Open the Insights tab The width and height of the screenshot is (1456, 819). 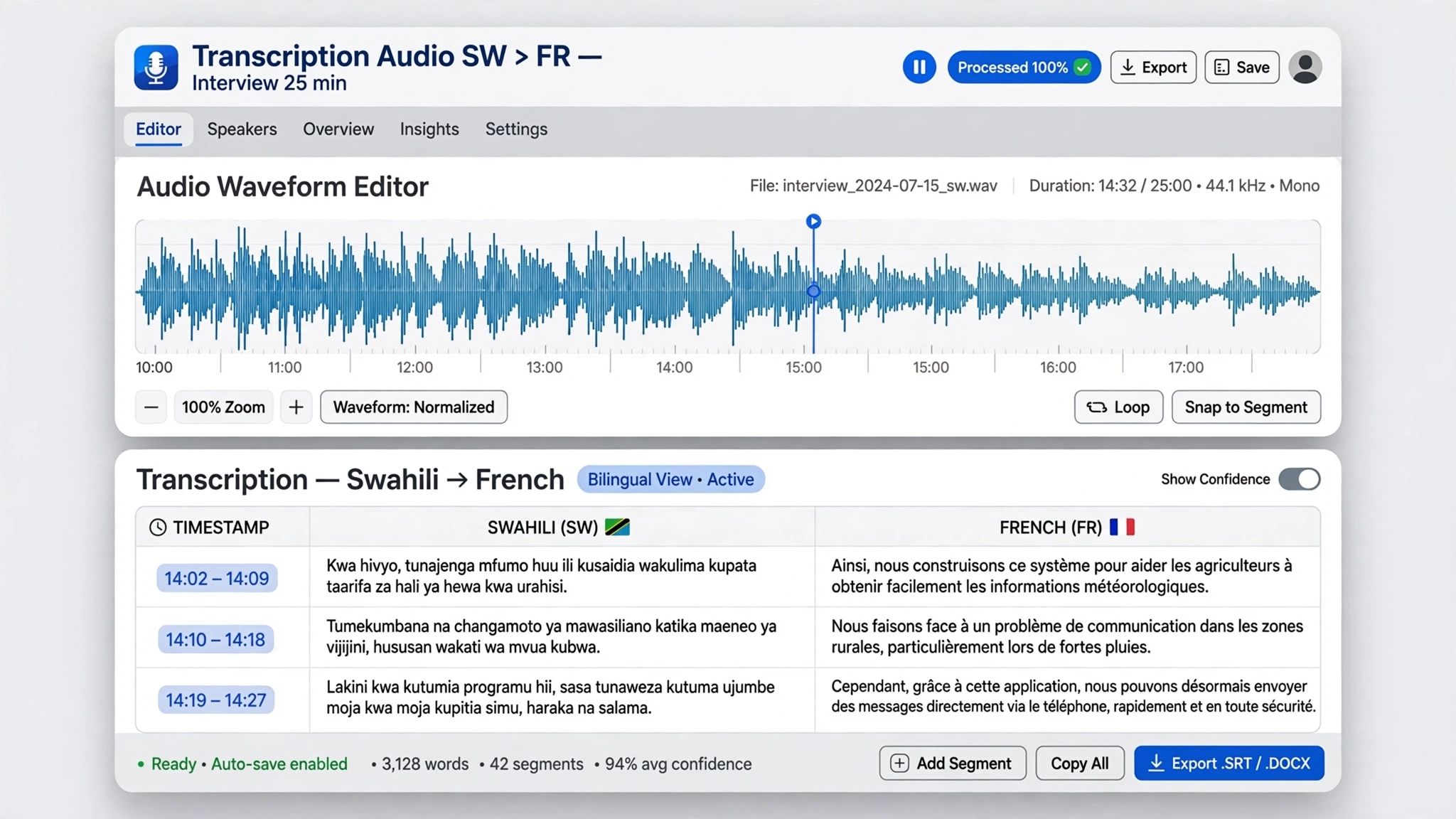pos(429,129)
